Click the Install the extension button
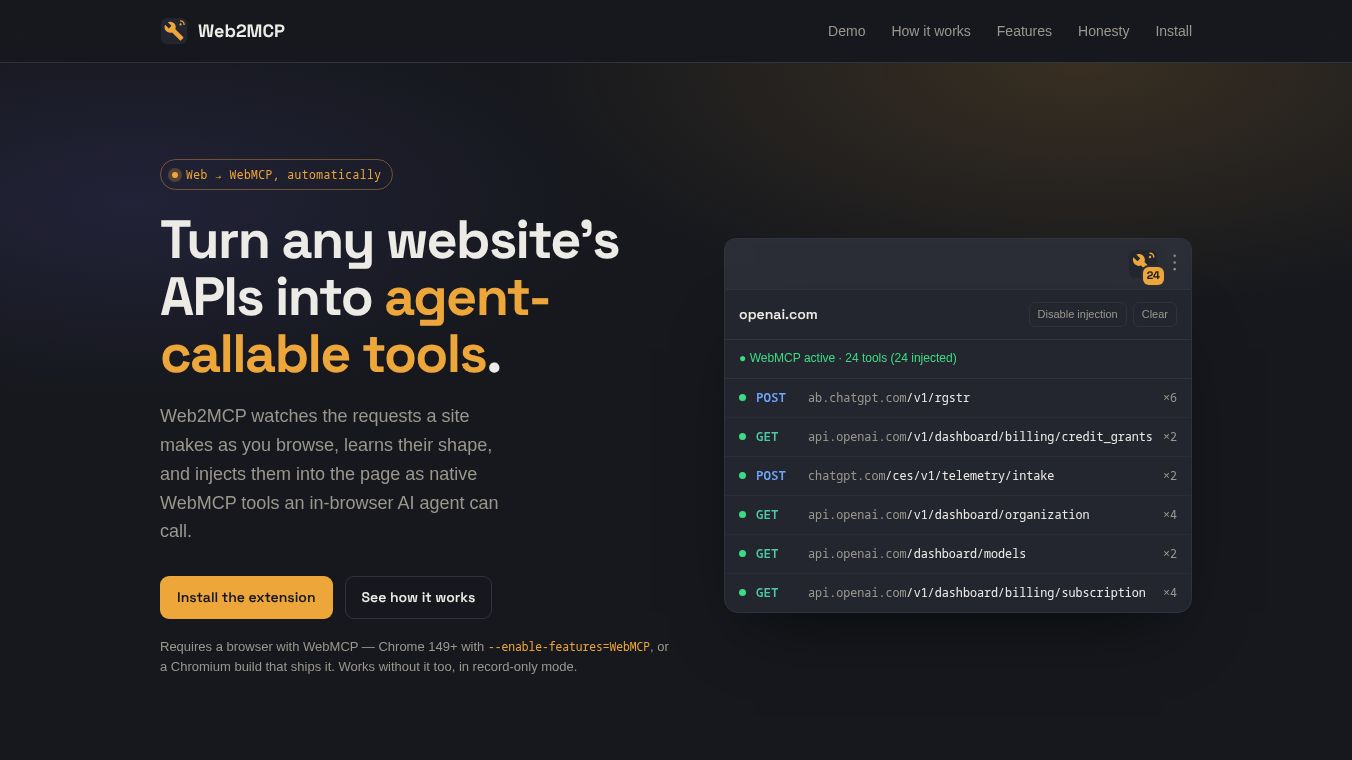The image size is (1352, 760). [x=246, y=597]
